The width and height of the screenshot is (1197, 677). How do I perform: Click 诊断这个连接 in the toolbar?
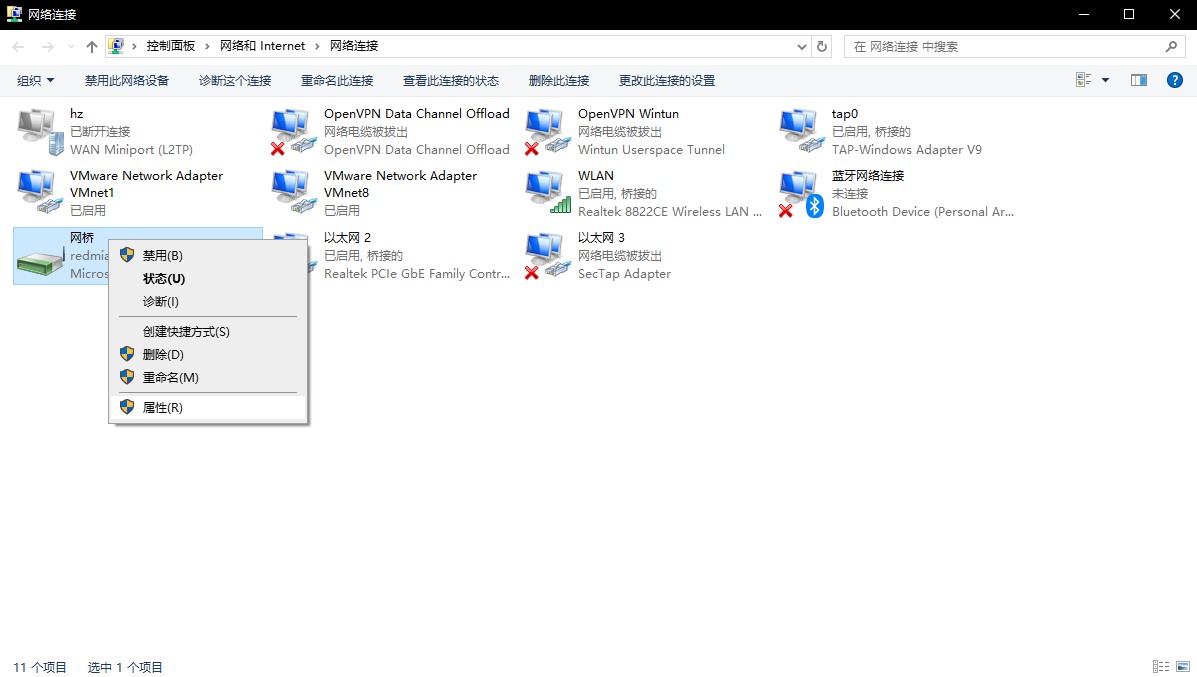click(x=235, y=80)
